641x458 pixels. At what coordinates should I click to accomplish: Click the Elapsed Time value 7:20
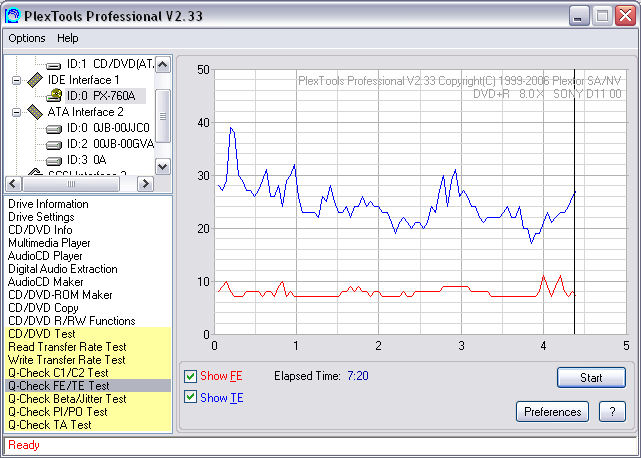pos(358,376)
